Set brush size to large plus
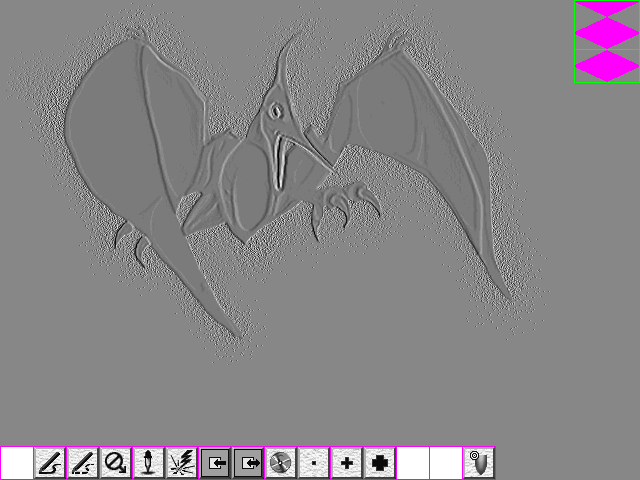640x480 pixels. (x=380, y=463)
